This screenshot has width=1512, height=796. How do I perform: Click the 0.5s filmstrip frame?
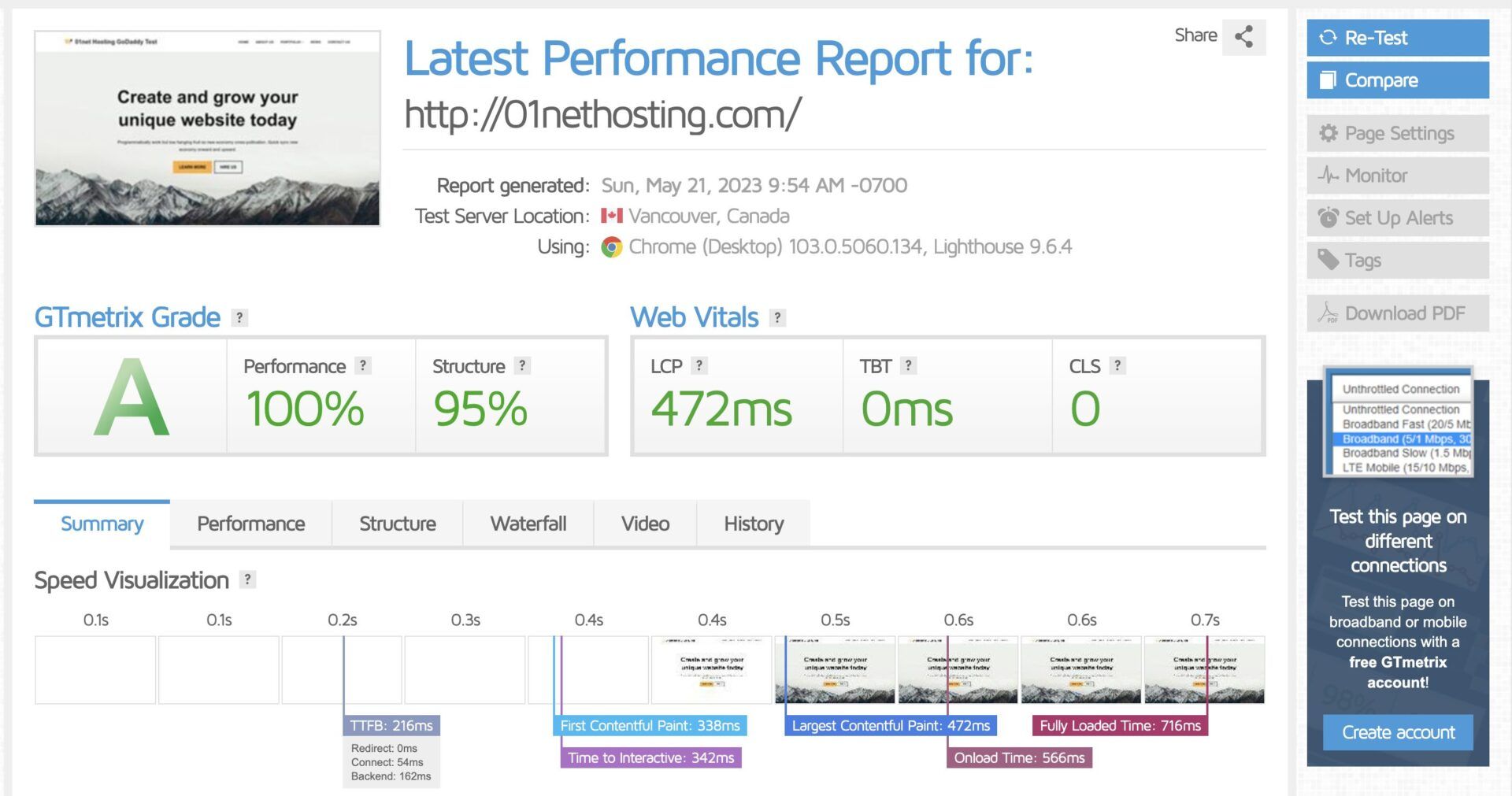pos(835,670)
